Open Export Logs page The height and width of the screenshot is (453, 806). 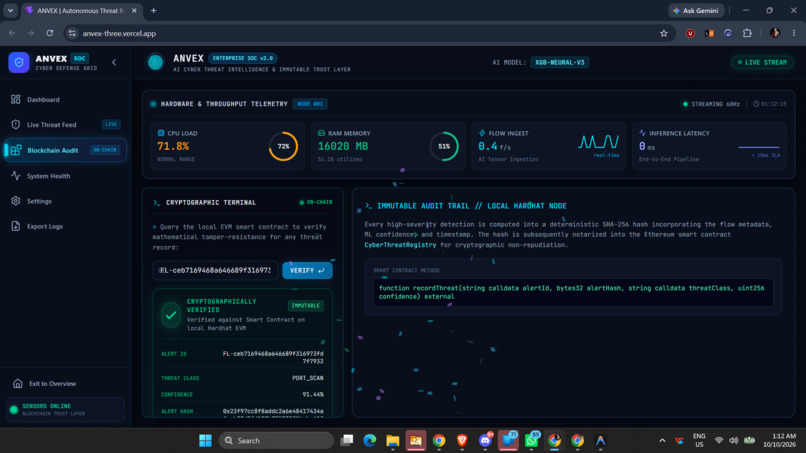[x=65, y=226]
